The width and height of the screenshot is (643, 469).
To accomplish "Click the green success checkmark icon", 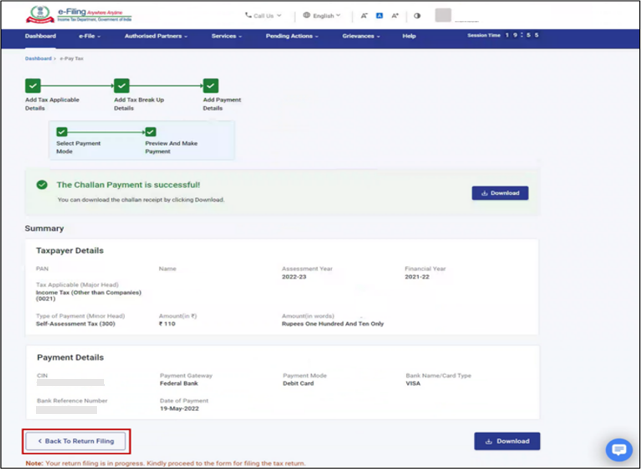I will coord(41,185).
